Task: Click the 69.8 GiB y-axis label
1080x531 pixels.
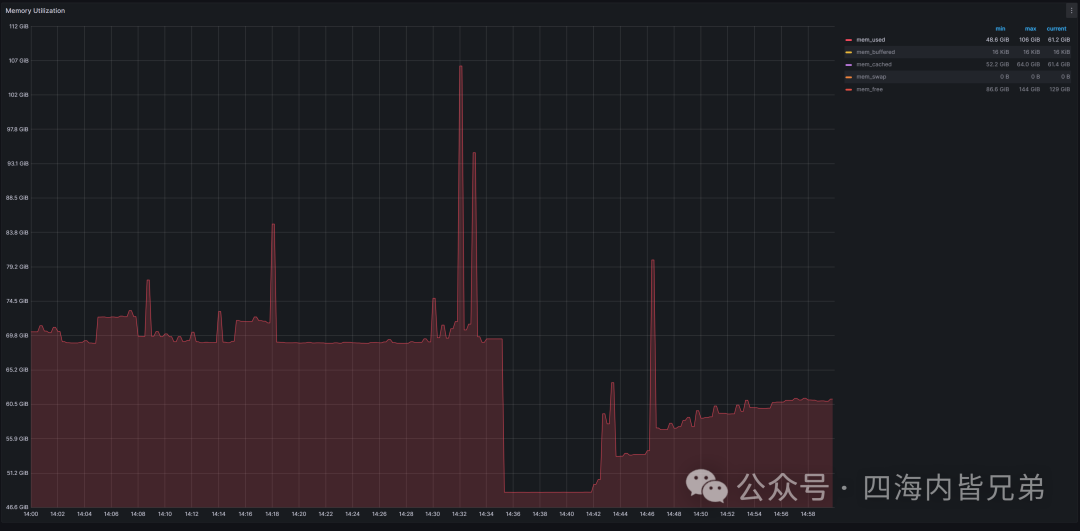Action: pos(19,335)
